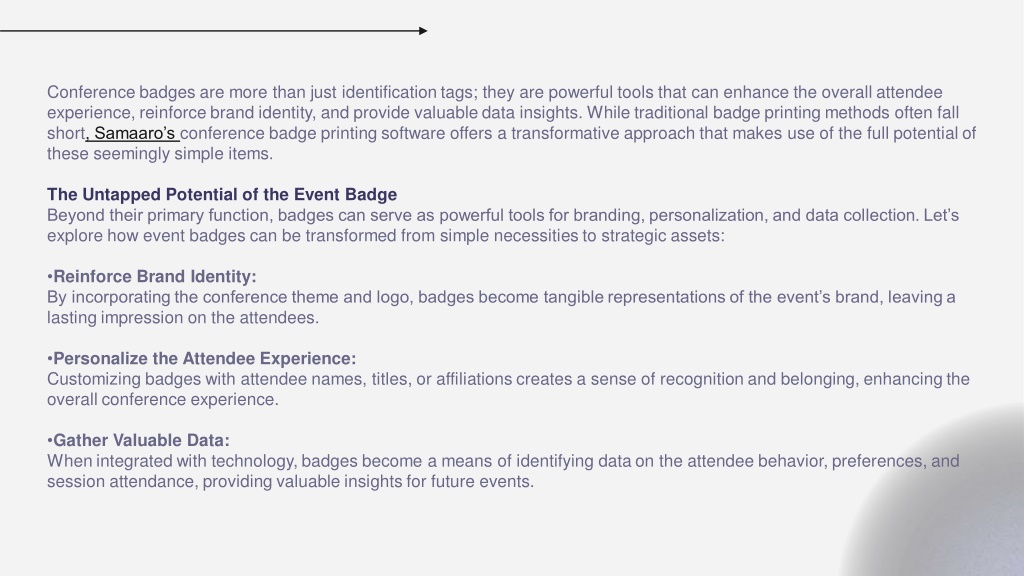1024x576 pixels.
Task: Click the line "these seemingly simple items."
Action: click(x=160, y=153)
